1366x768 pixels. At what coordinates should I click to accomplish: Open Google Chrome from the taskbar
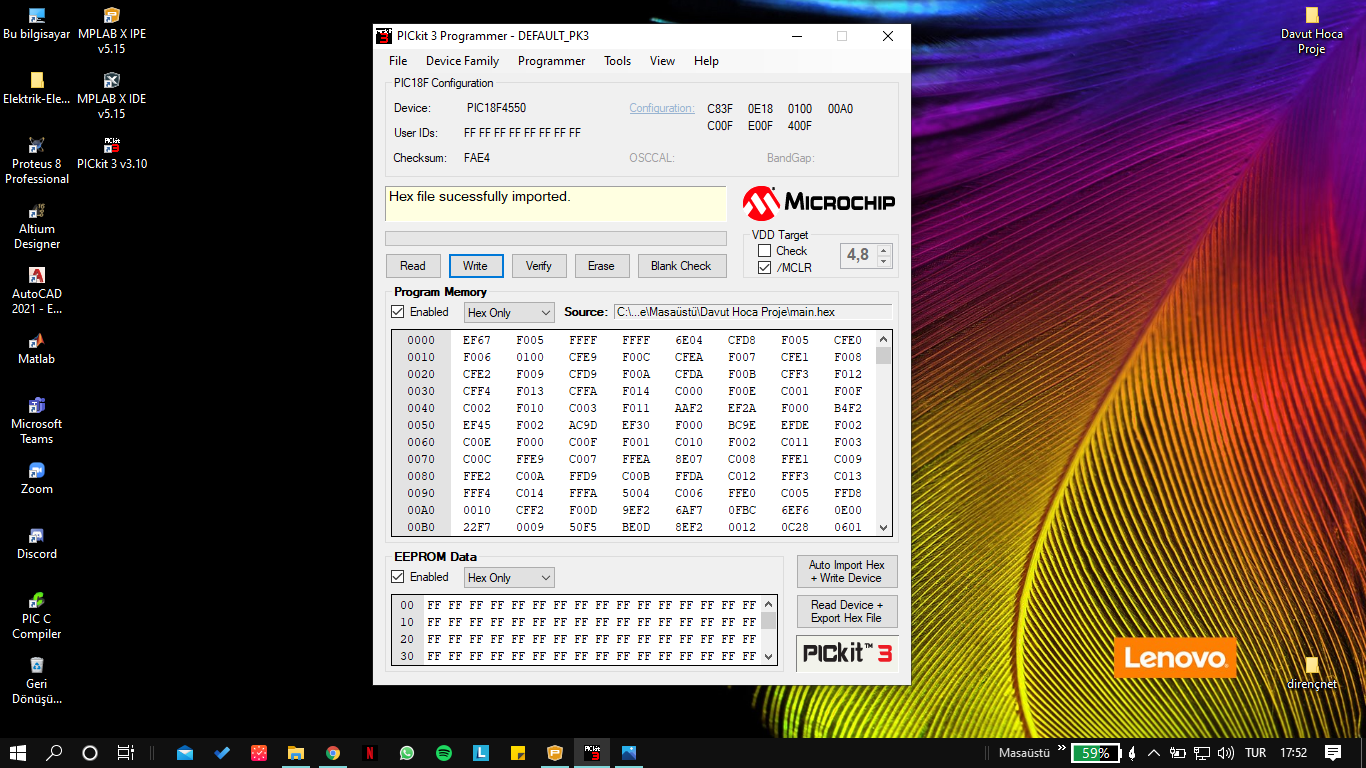click(x=332, y=753)
